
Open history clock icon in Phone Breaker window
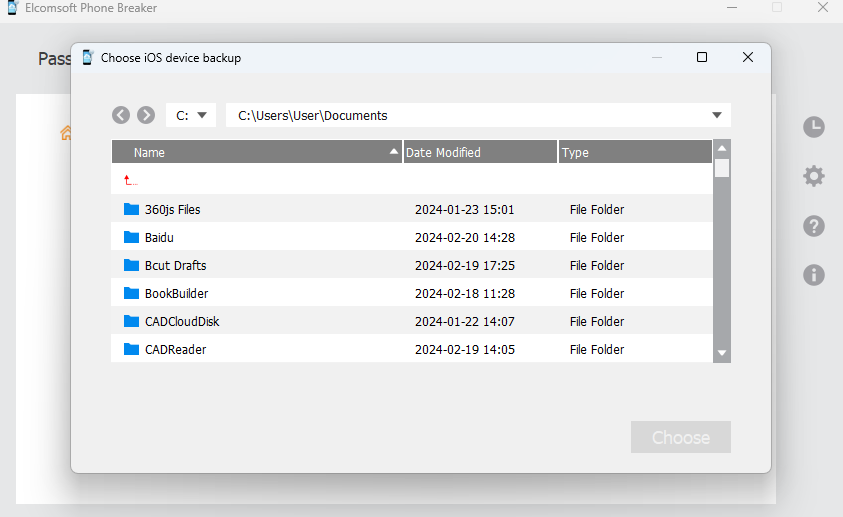coord(814,127)
